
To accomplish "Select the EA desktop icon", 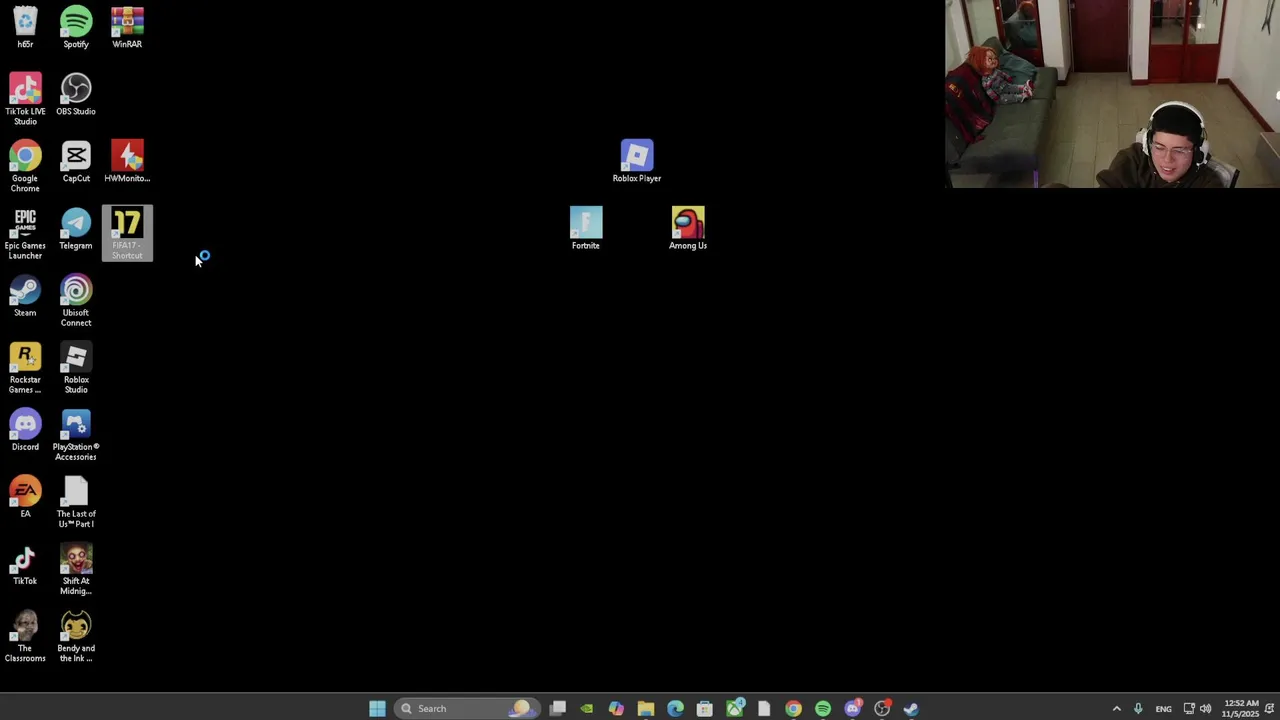I will 25,497.
